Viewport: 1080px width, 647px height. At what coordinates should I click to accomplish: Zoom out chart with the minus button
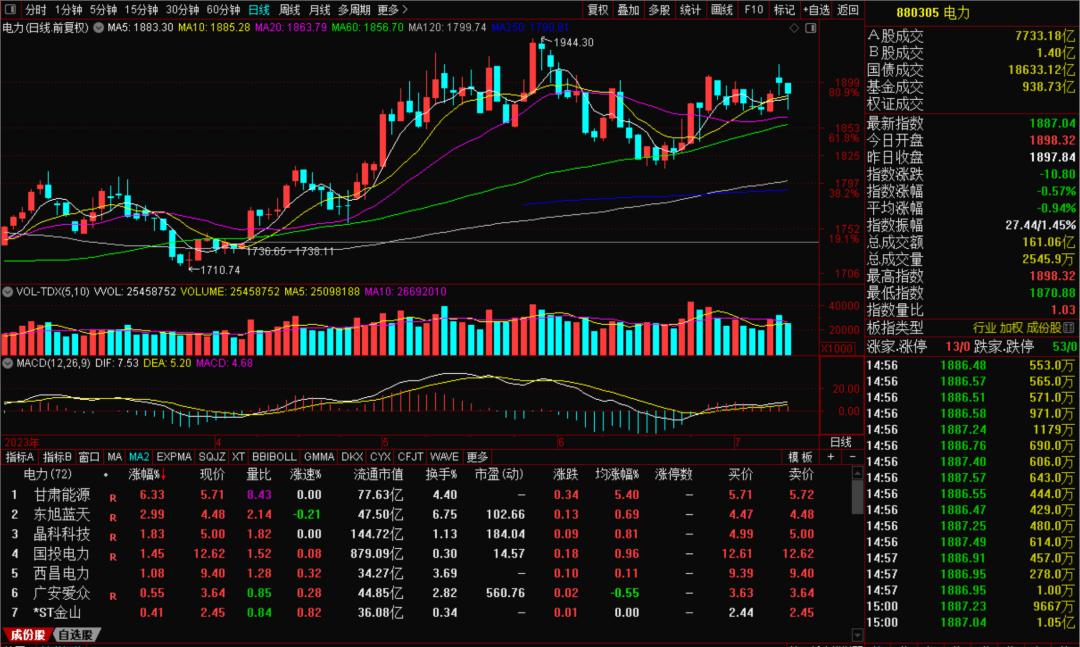pos(853,457)
